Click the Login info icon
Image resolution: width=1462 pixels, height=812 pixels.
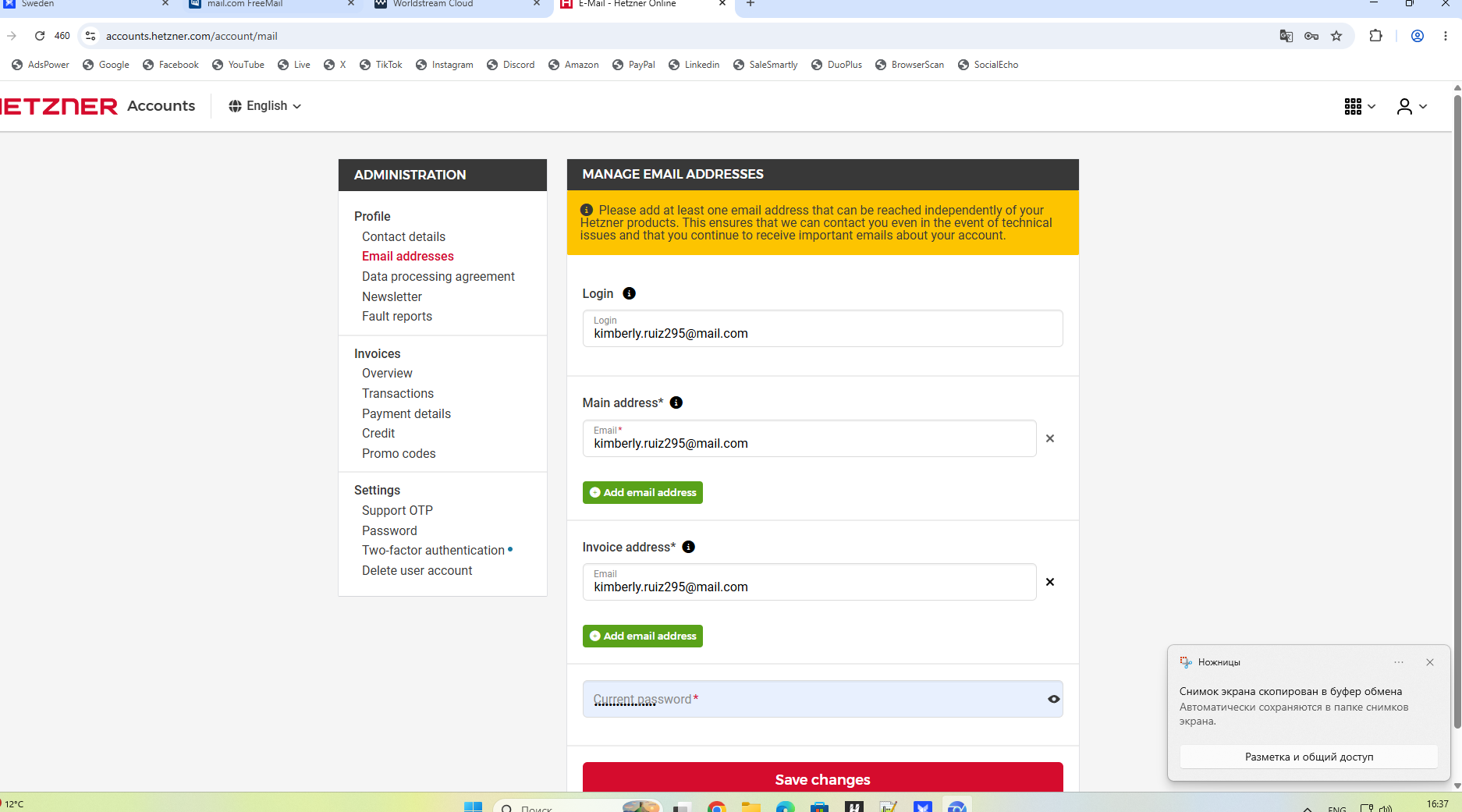click(629, 293)
